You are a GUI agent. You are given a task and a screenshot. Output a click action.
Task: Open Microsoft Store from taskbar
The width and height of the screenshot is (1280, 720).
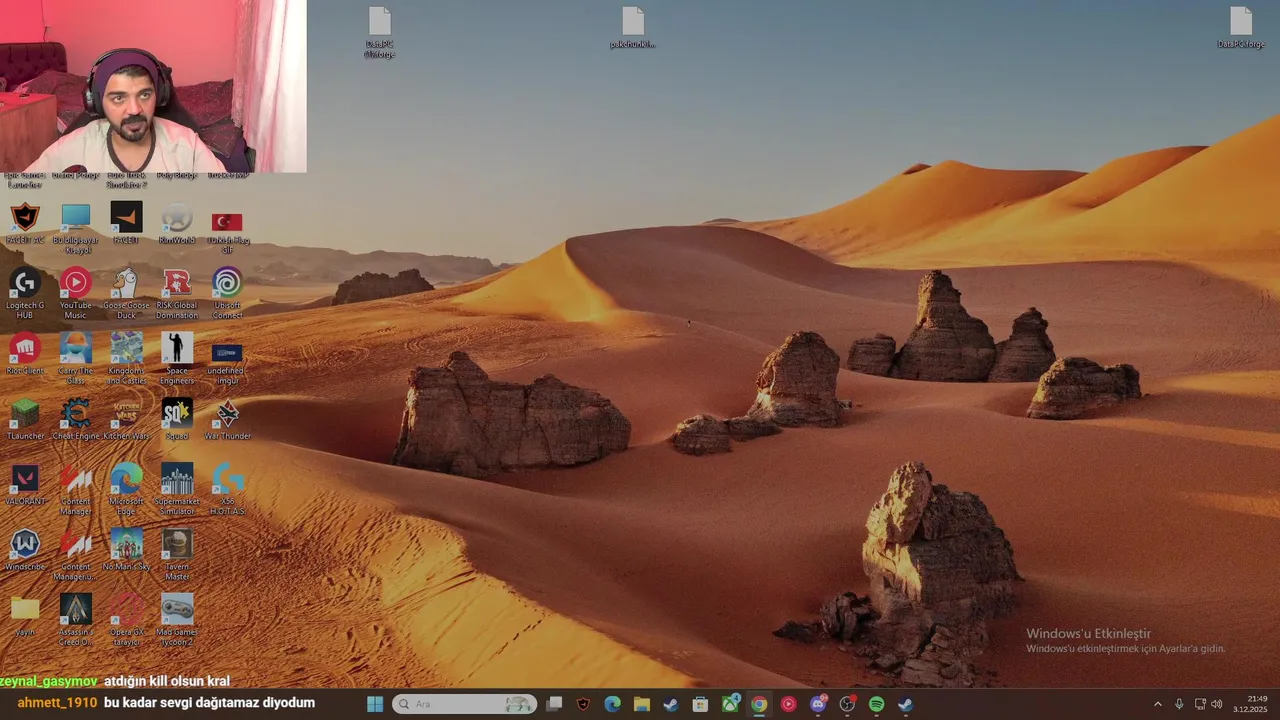click(x=701, y=704)
